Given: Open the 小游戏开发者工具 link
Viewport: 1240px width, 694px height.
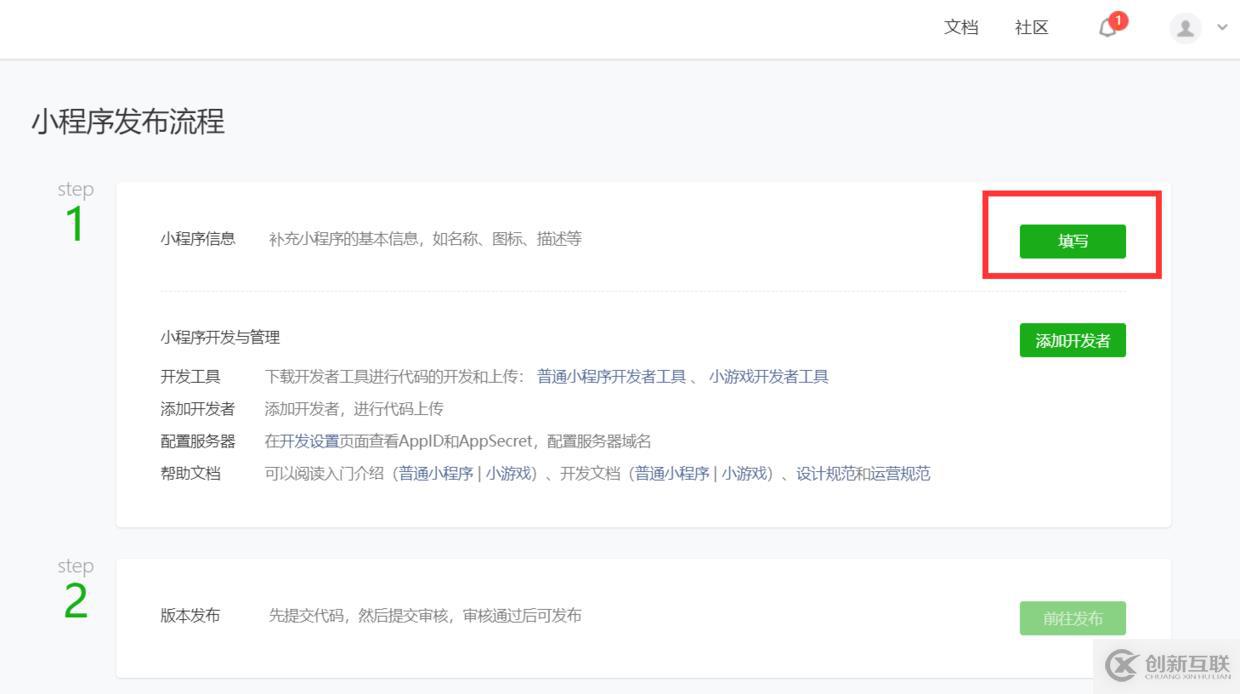Looking at the screenshot, I should tap(771, 377).
